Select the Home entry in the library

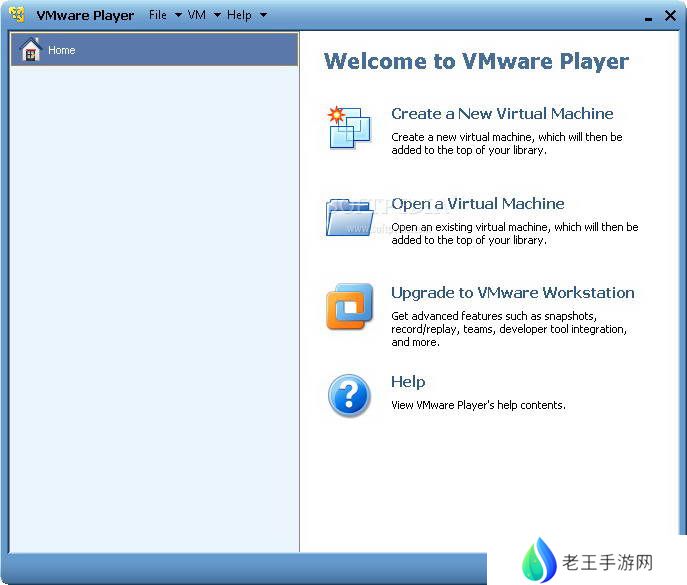[x=155, y=50]
